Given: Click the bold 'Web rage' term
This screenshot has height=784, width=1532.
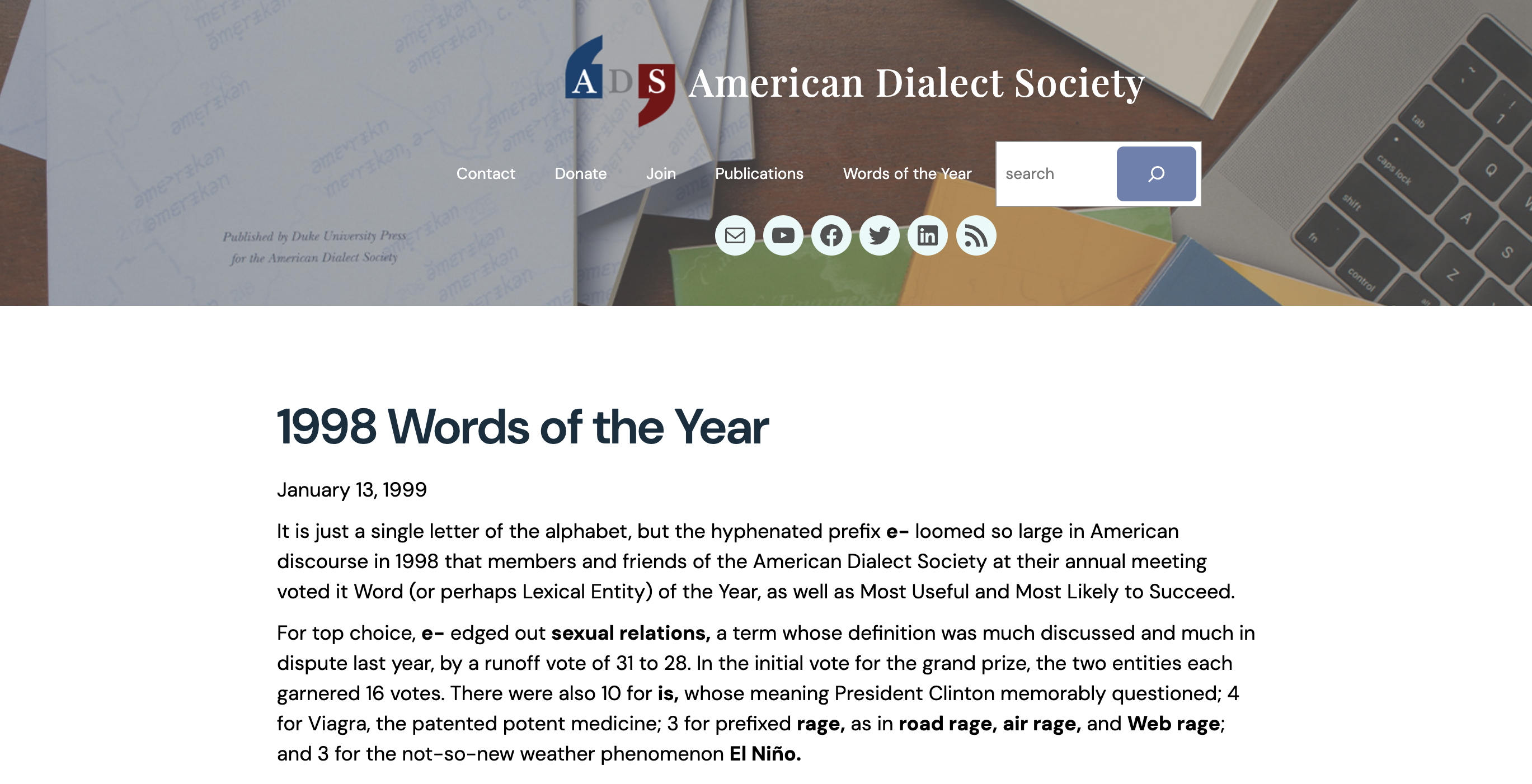Looking at the screenshot, I should pyautogui.click(x=1173, y=724).
